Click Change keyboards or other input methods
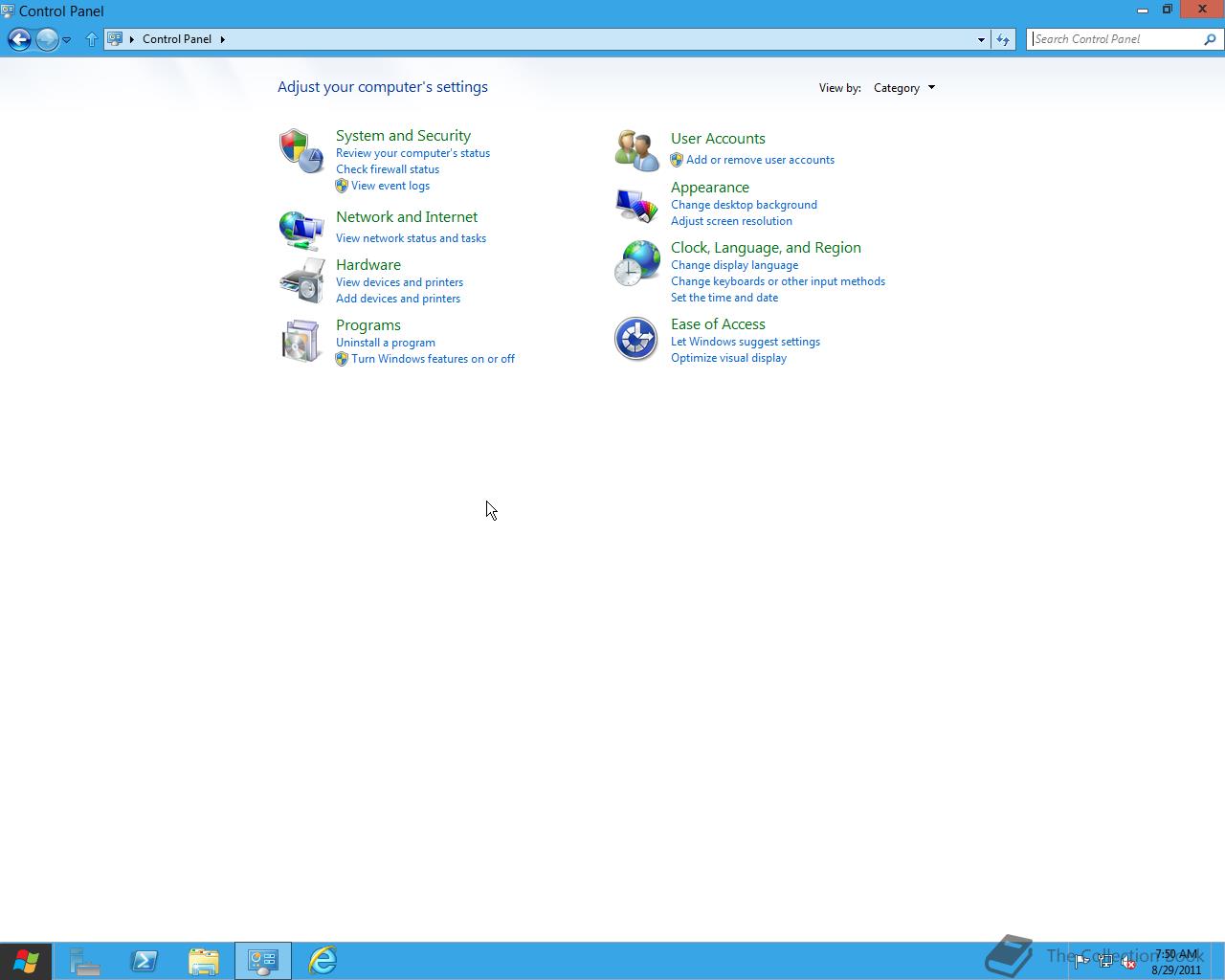 pos(778,281)
